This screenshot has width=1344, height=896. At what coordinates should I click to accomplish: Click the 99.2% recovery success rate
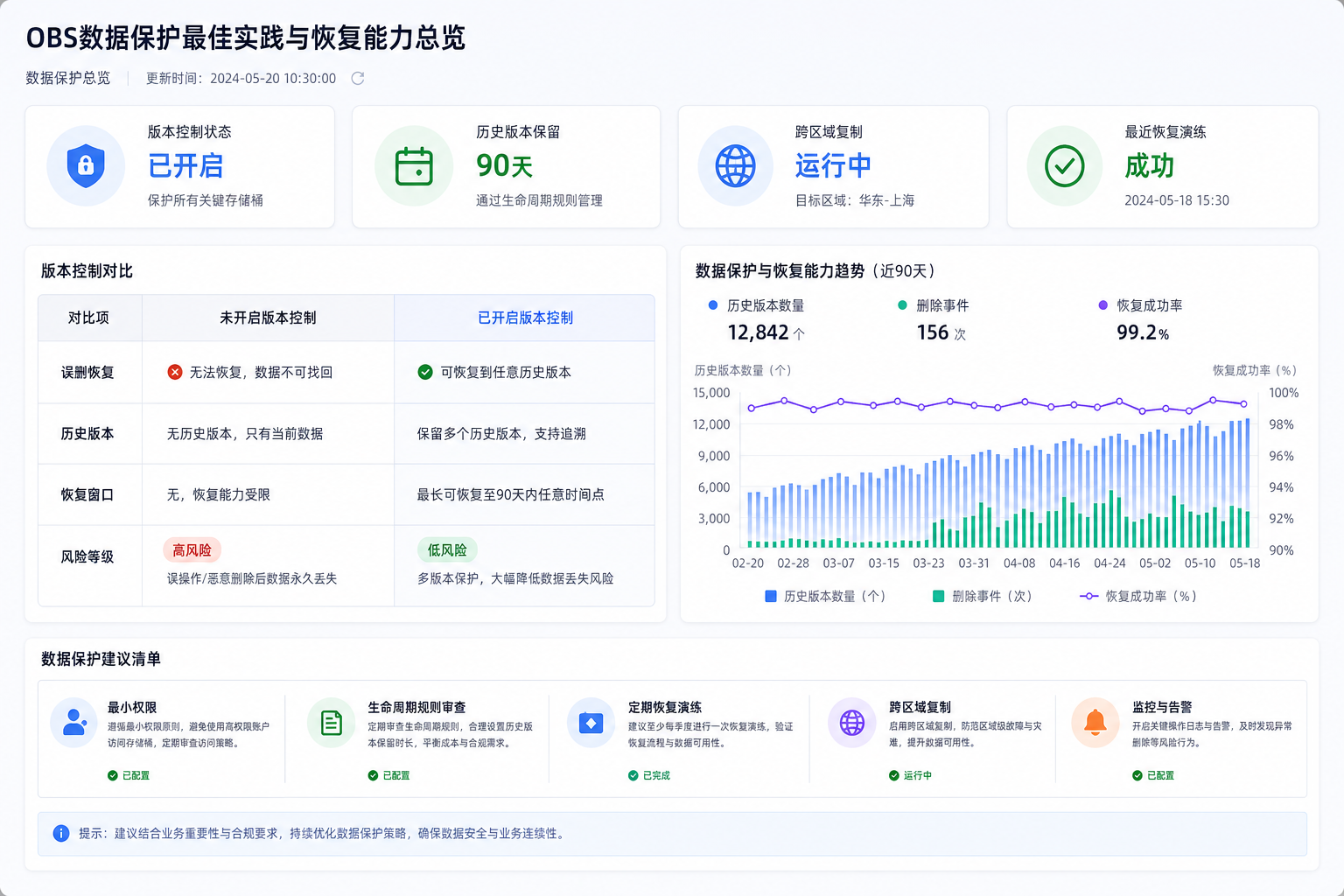(x=1143, y=332)
